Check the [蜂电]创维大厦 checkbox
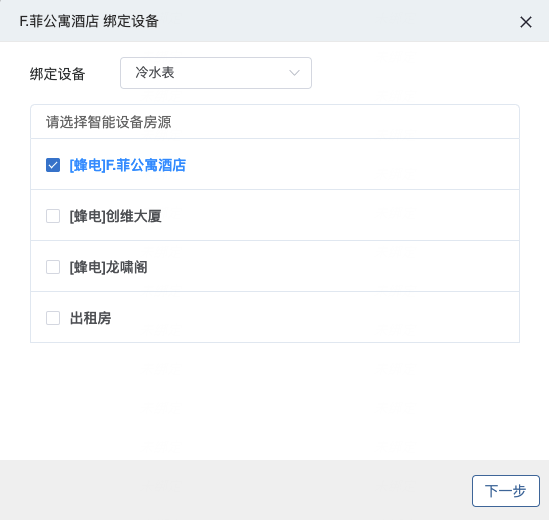 [x=53, y=216]
